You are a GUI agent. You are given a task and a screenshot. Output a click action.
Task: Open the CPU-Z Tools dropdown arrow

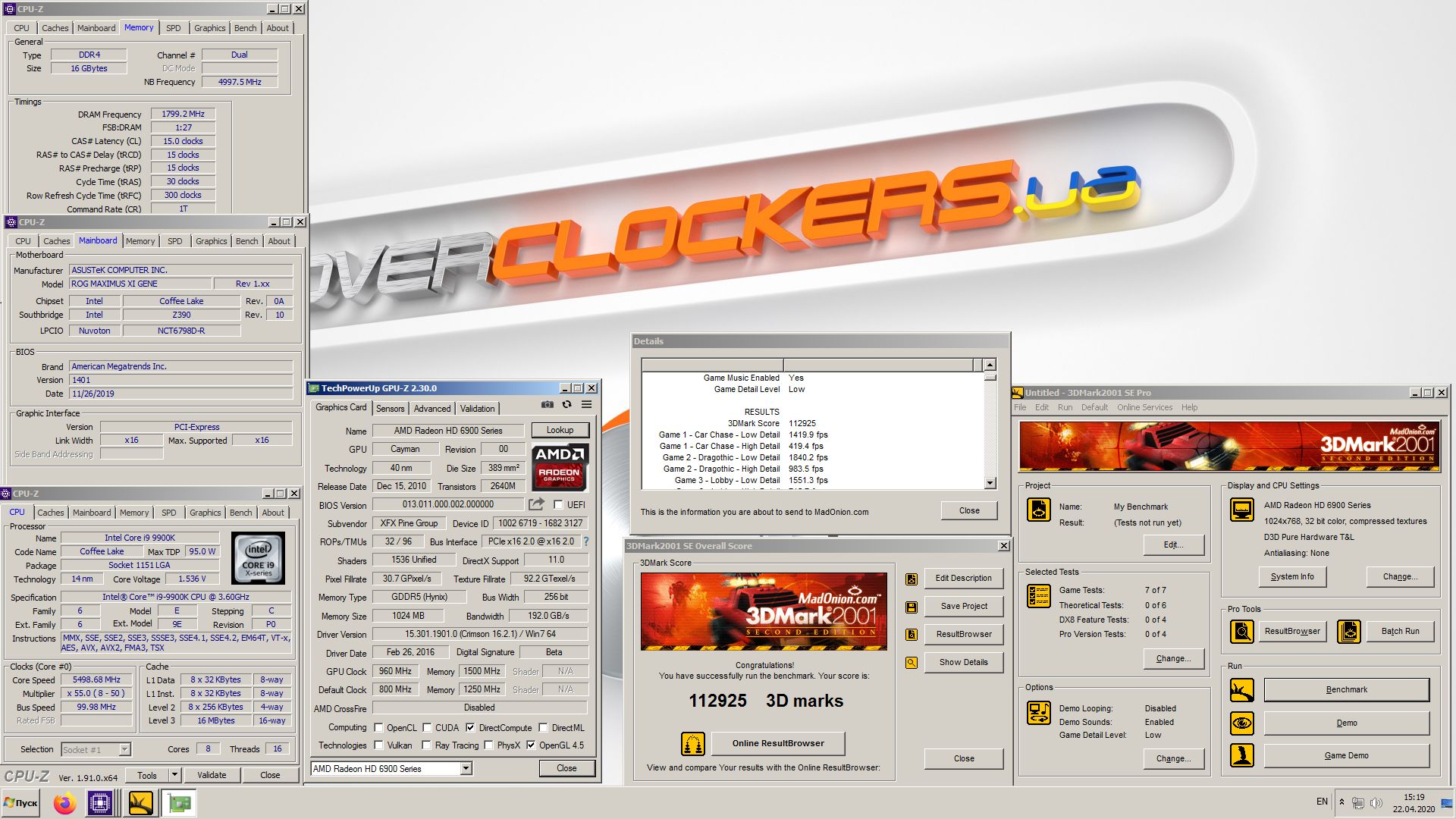click(175, 775)
